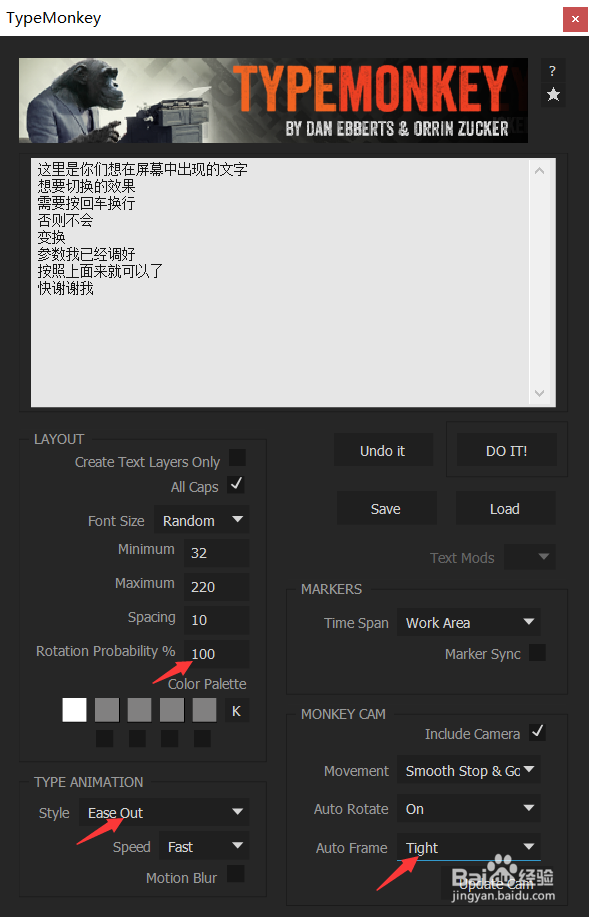Click the K kuler button
The width and height of the screenshot is (589, 917).
click(236, 711)
